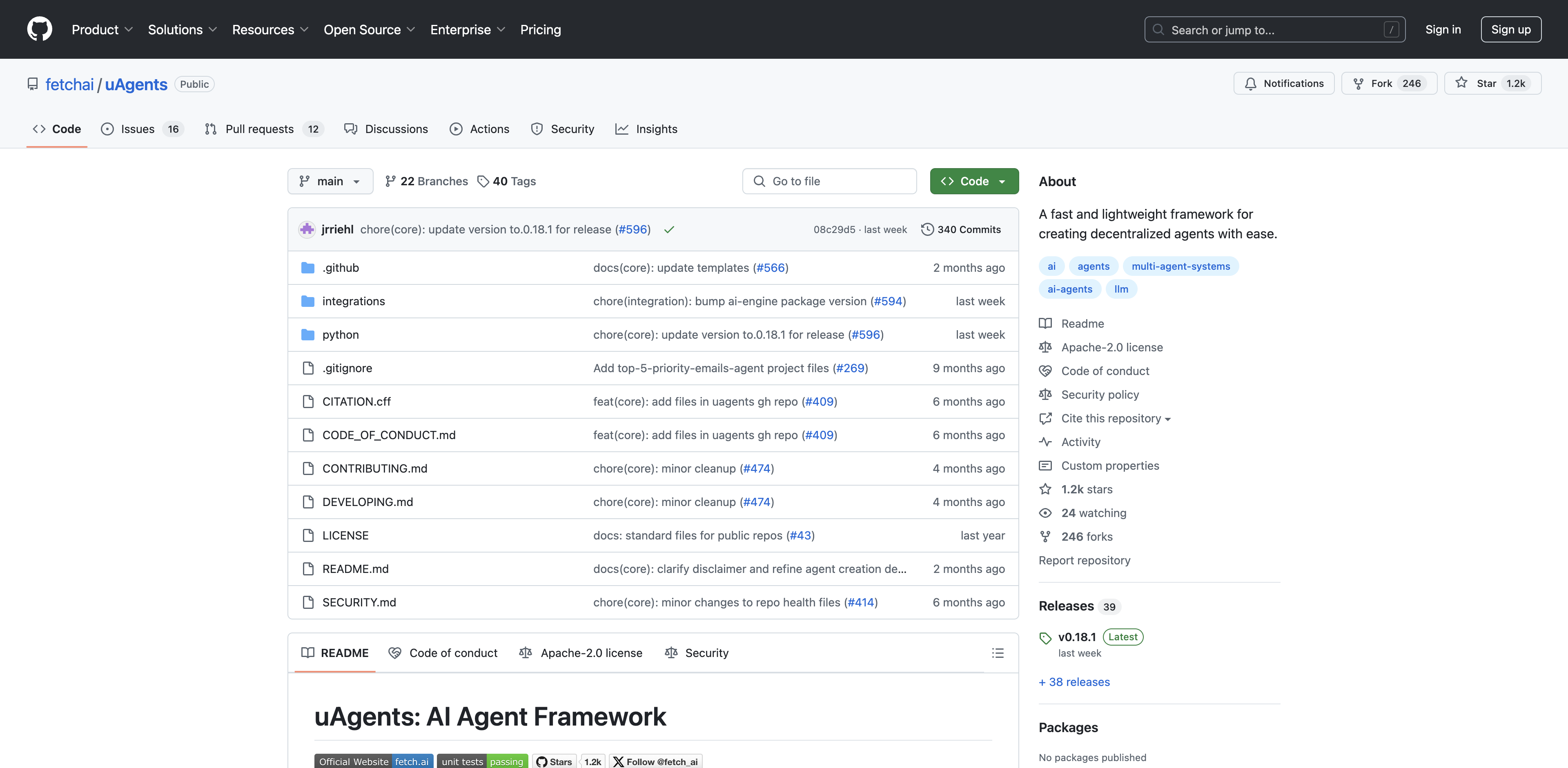
Task: Switch to the Issues tab
Action: click(143, 129)
